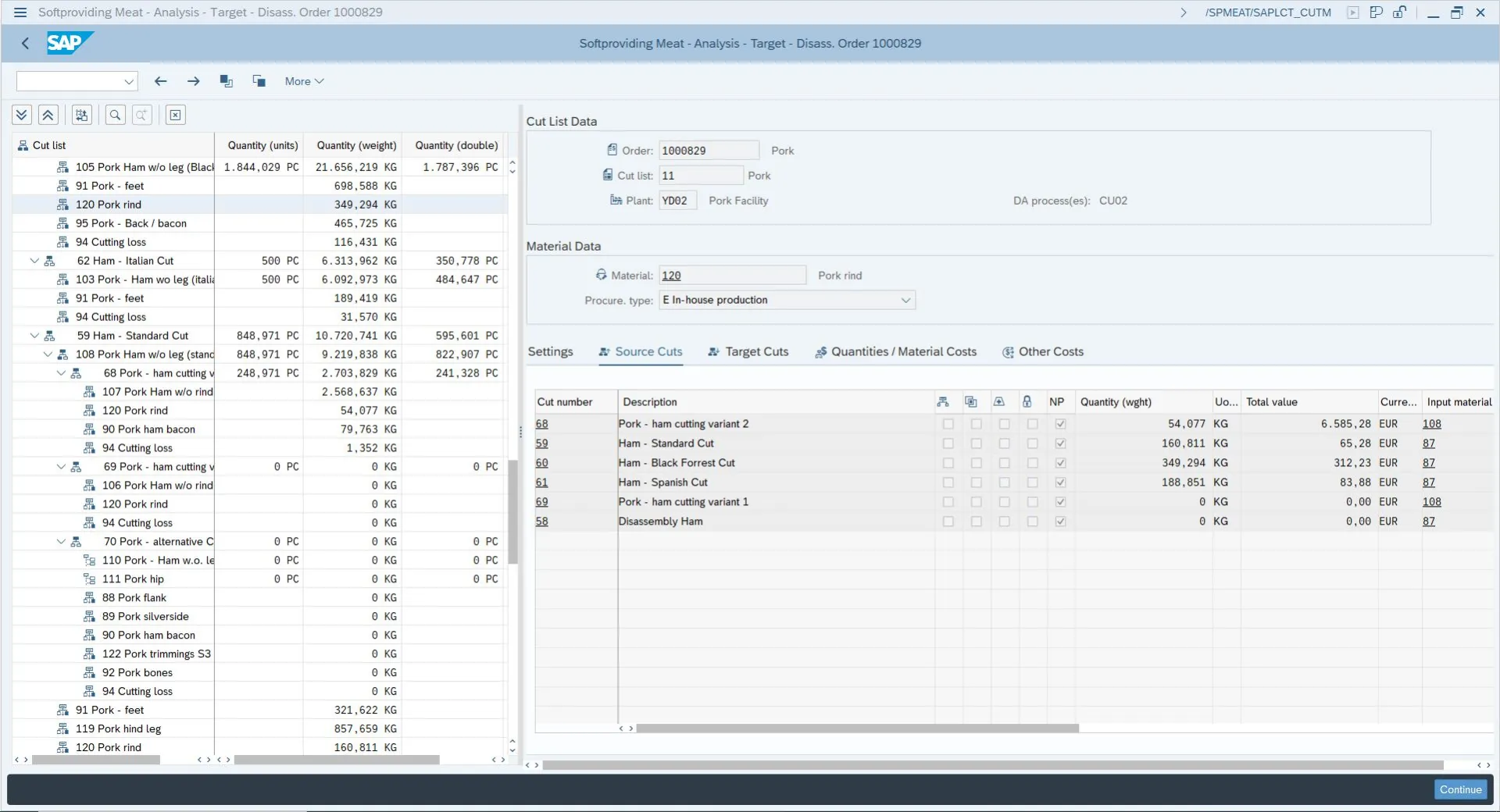Click the Find magnifier icon above the cut list
The image size is (1500, 812).
(115, 116)
